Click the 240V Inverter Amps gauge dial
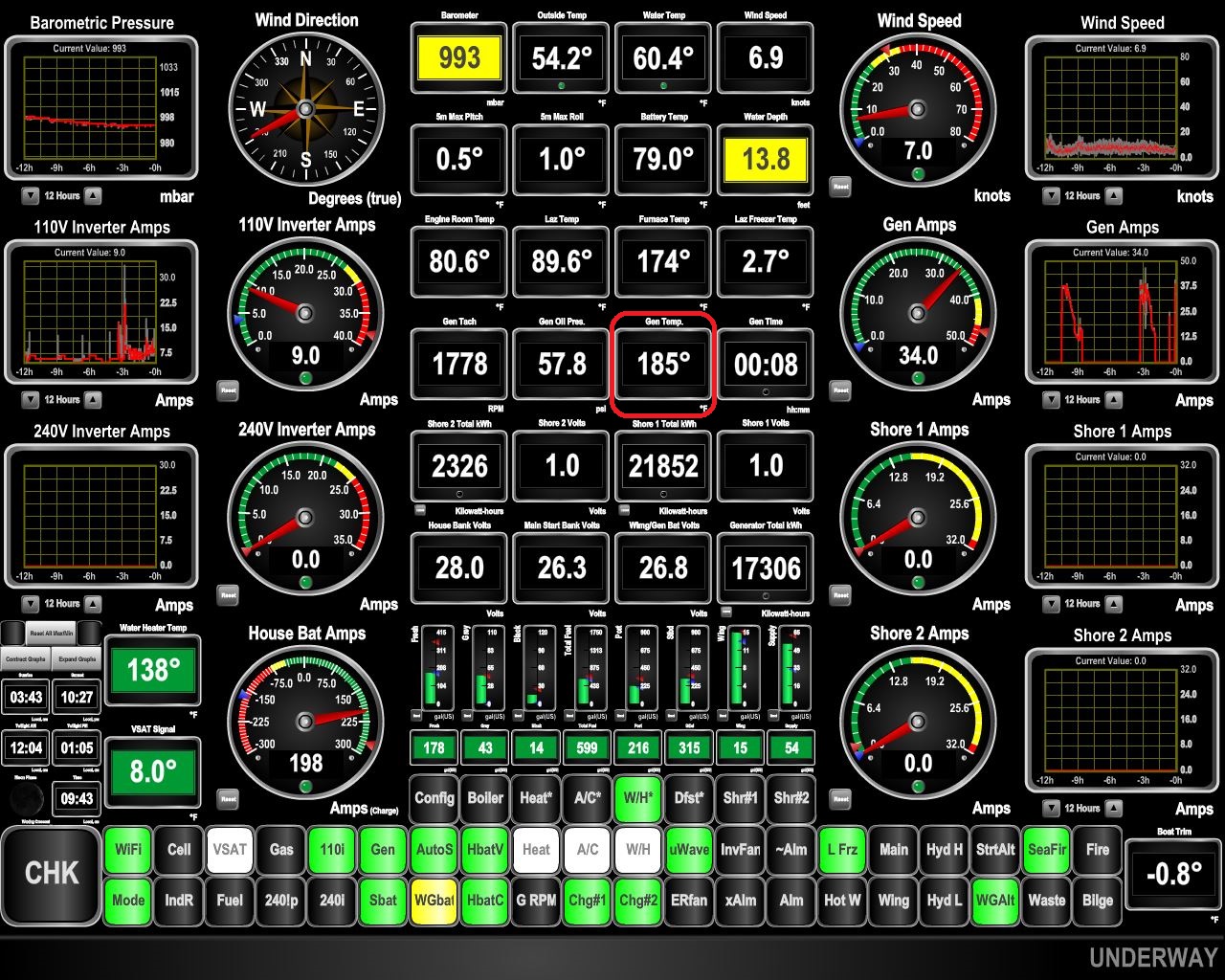This screenshot has width=1225, height=980. (x=306, y=518)
